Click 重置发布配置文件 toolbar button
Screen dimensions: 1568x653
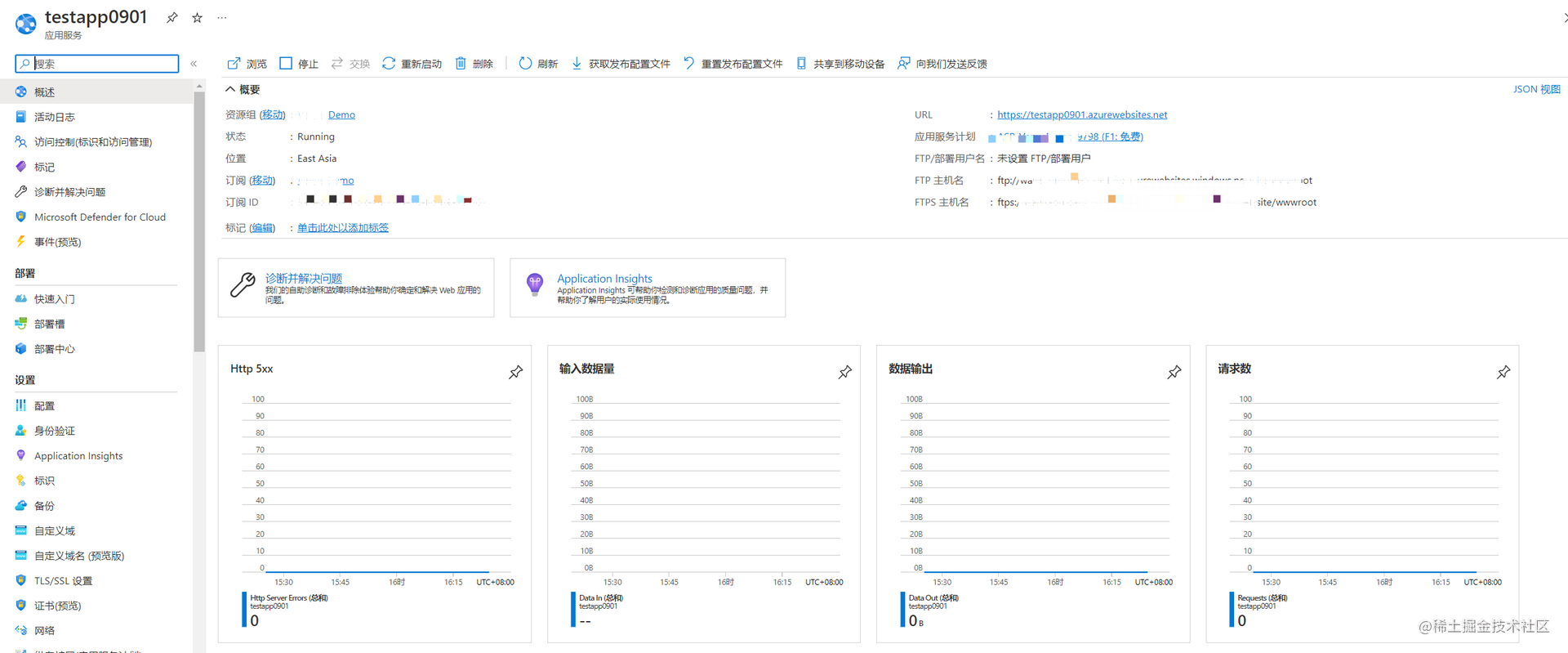(733, 64)
